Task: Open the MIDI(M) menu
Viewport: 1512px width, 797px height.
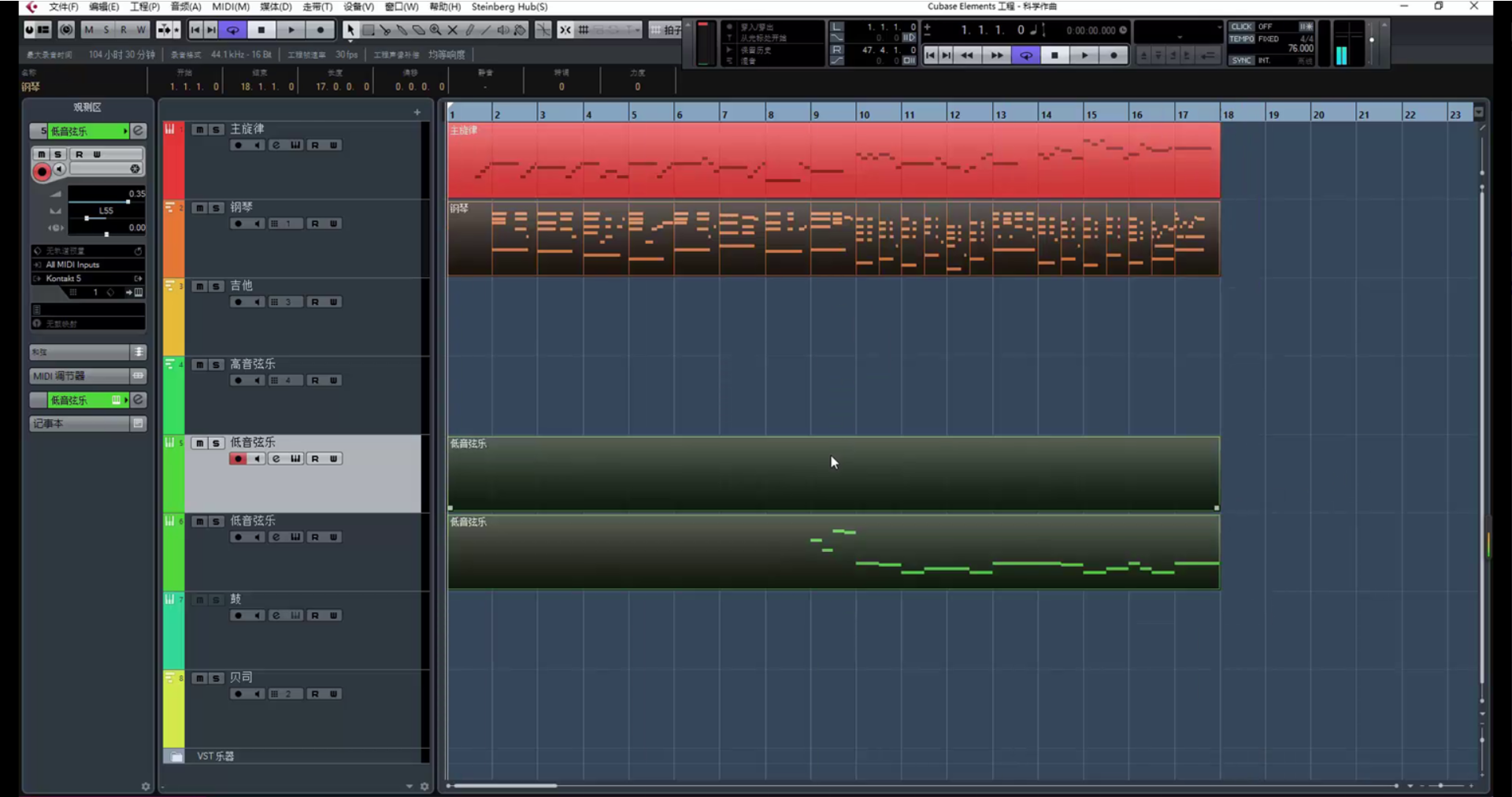Action: point(231,6)
